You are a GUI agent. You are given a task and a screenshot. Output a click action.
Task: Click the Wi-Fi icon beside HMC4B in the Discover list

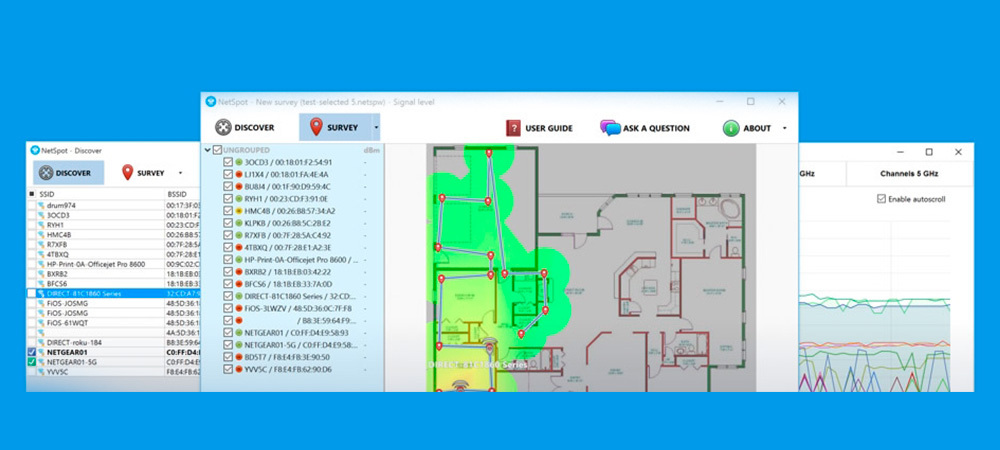click(x=41, y=235)
